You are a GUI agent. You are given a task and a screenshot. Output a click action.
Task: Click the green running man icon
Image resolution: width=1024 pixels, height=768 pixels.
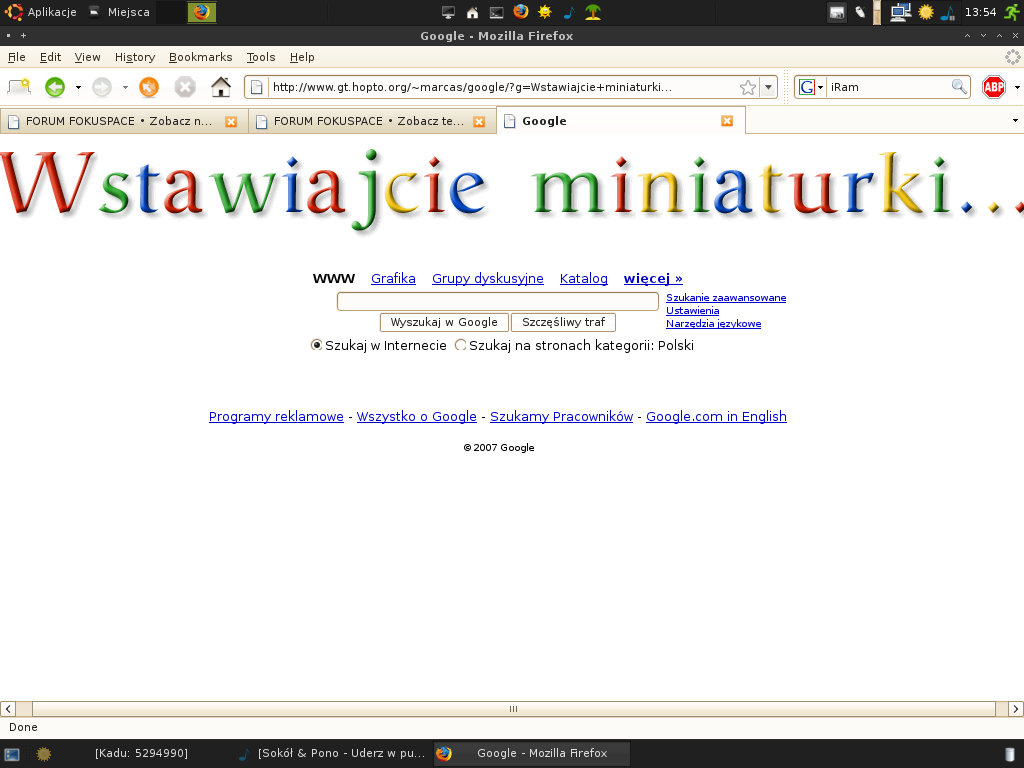point(1012,12)
